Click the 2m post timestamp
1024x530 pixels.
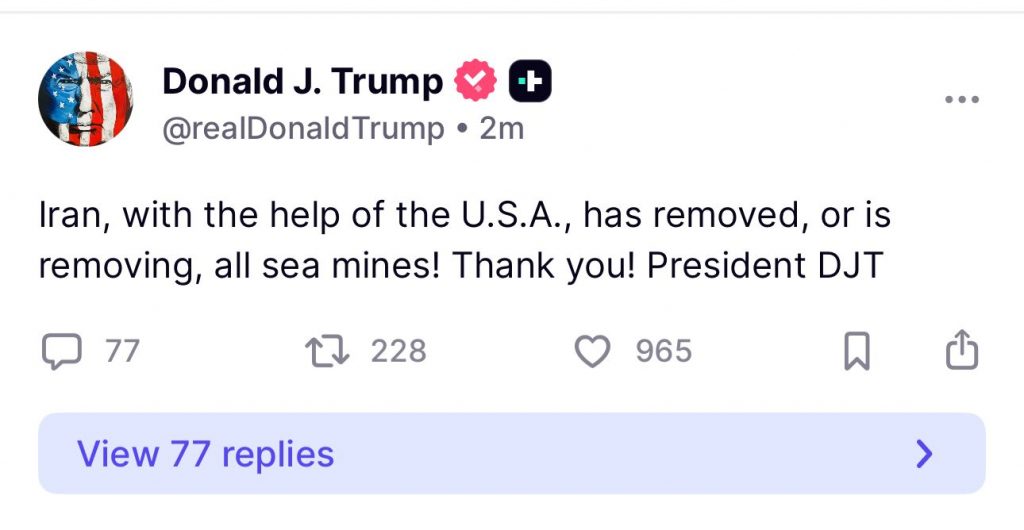click(x=502, y=129)
